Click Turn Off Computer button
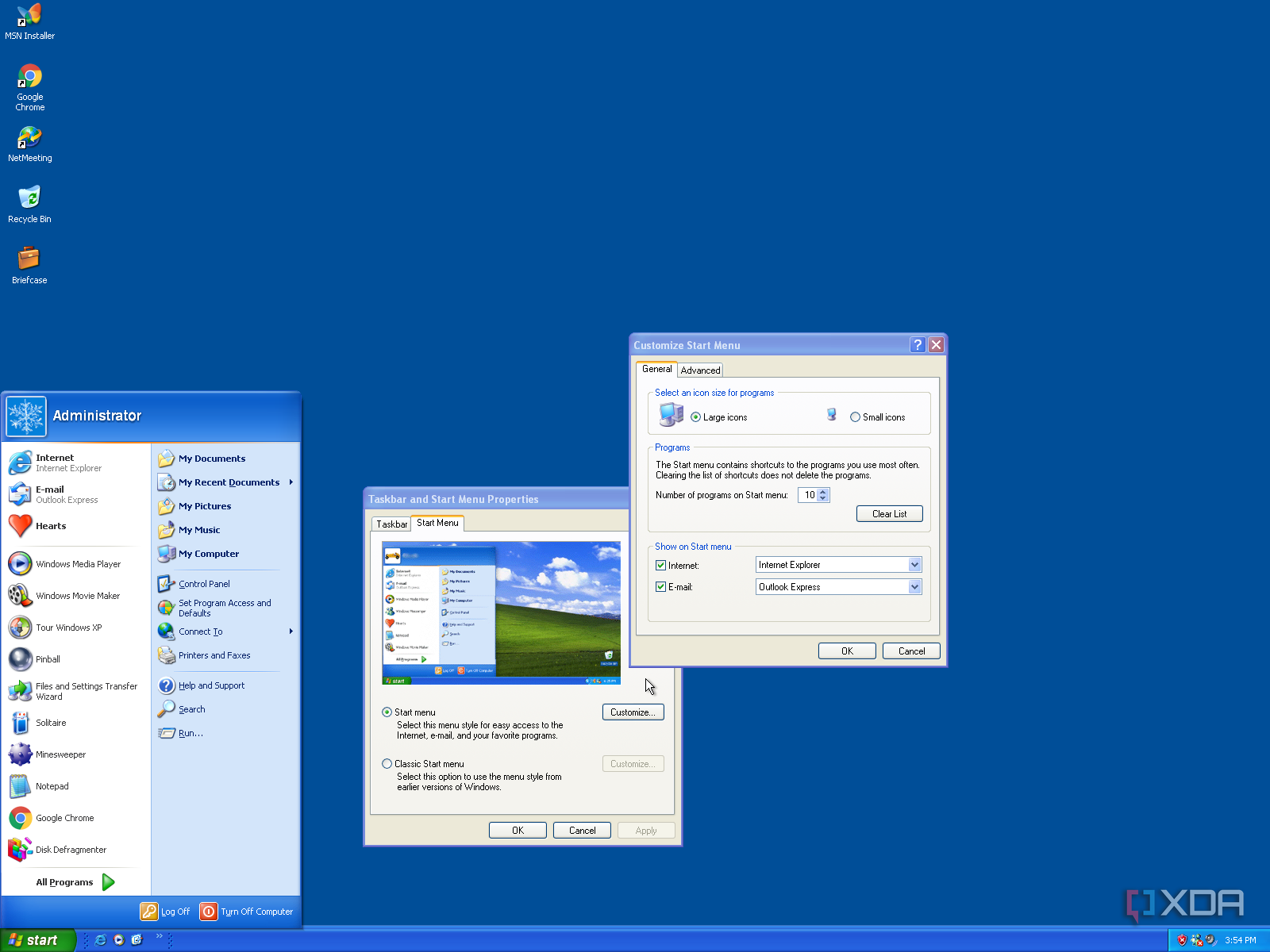 [246, 912]
